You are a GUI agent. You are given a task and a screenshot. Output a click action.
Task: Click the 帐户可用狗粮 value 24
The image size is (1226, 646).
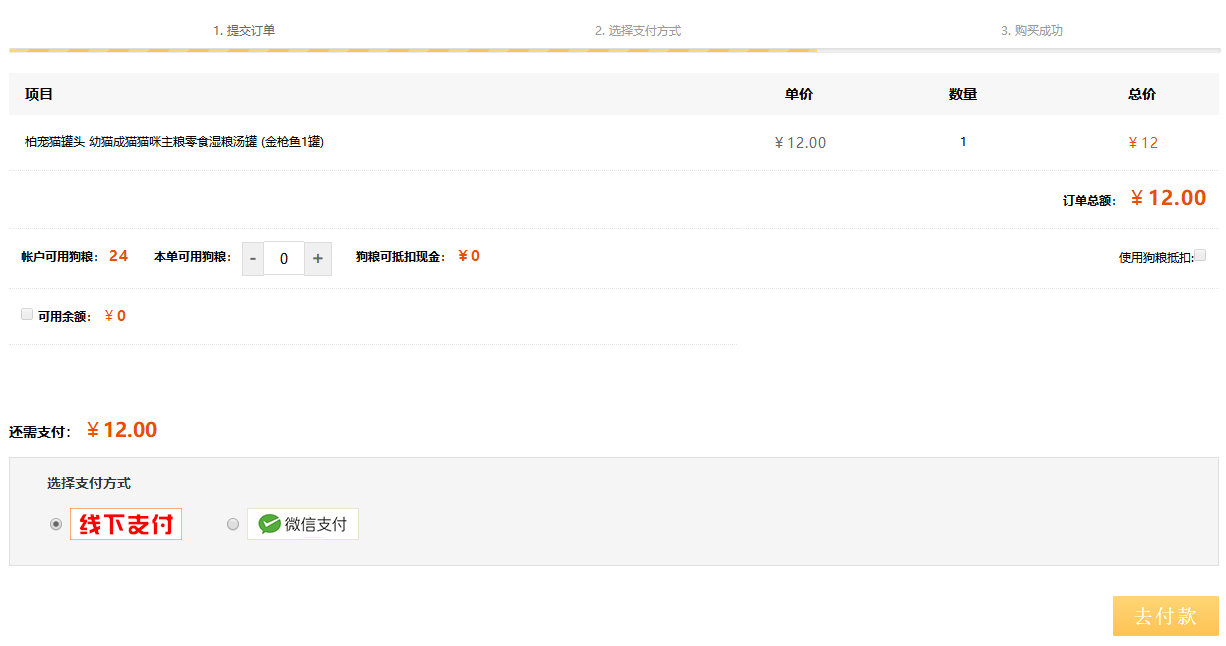click(x=118, y=256)
